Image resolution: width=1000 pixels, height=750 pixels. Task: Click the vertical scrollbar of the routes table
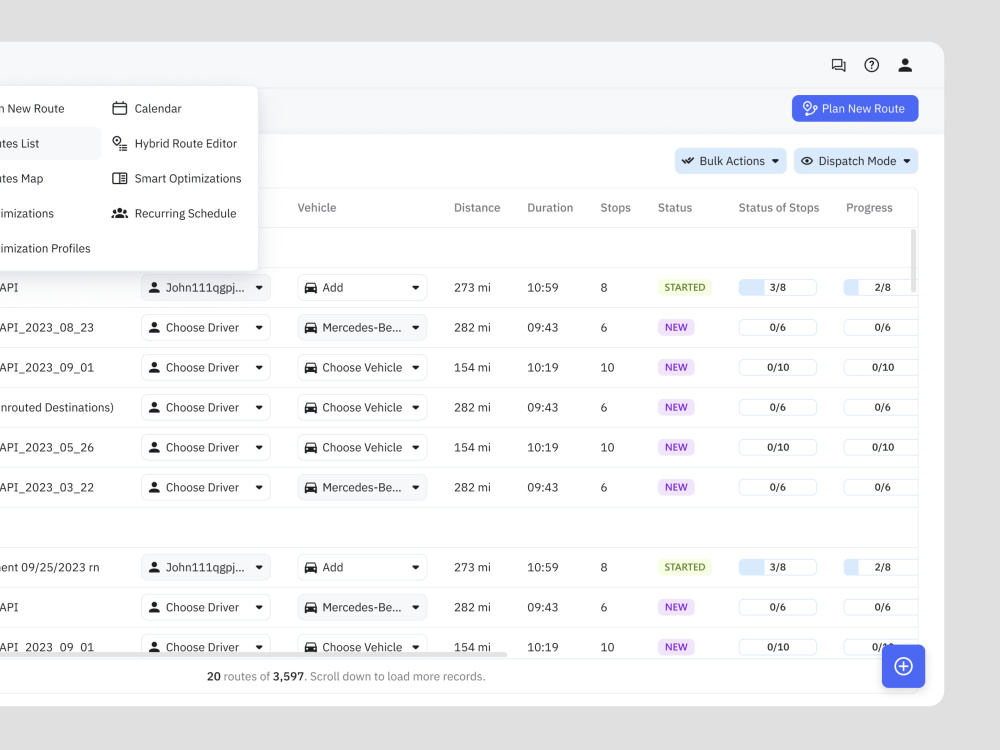(x=913, y=260)
